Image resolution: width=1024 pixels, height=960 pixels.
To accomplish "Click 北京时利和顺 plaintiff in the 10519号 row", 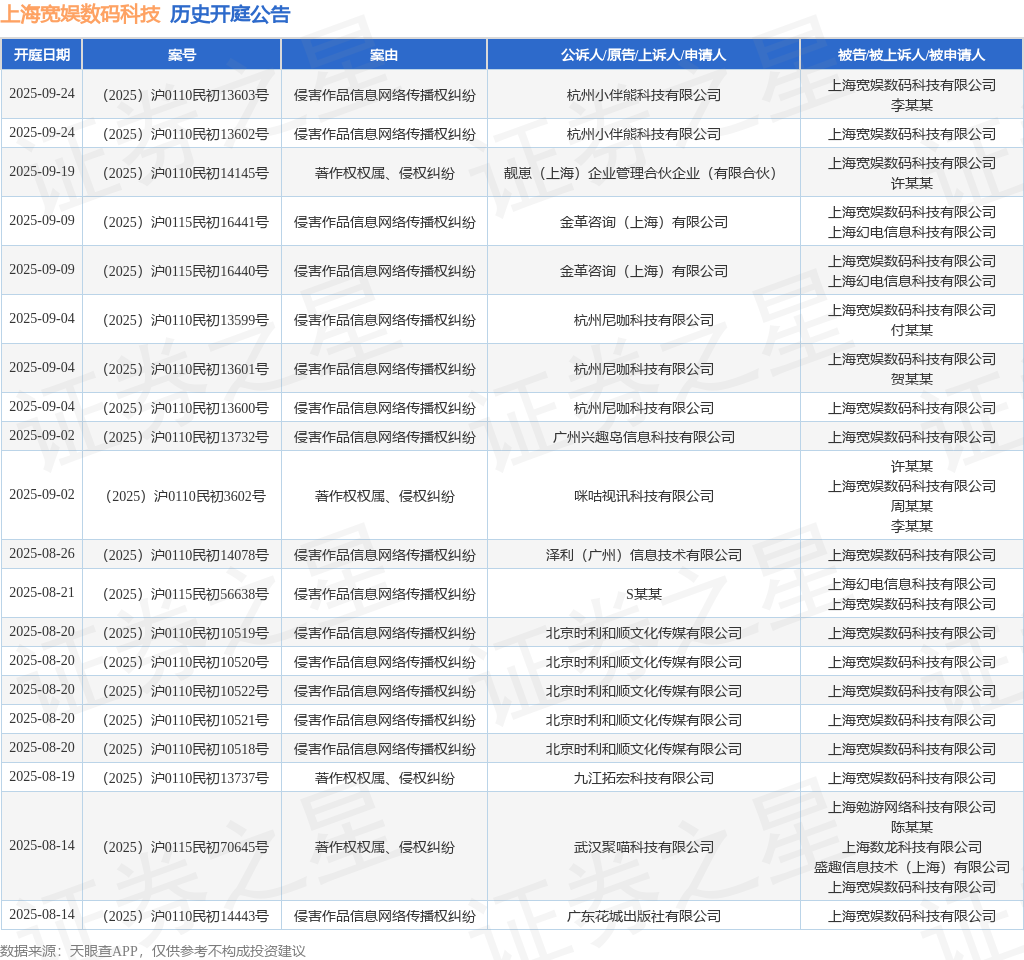I will 643,633.
